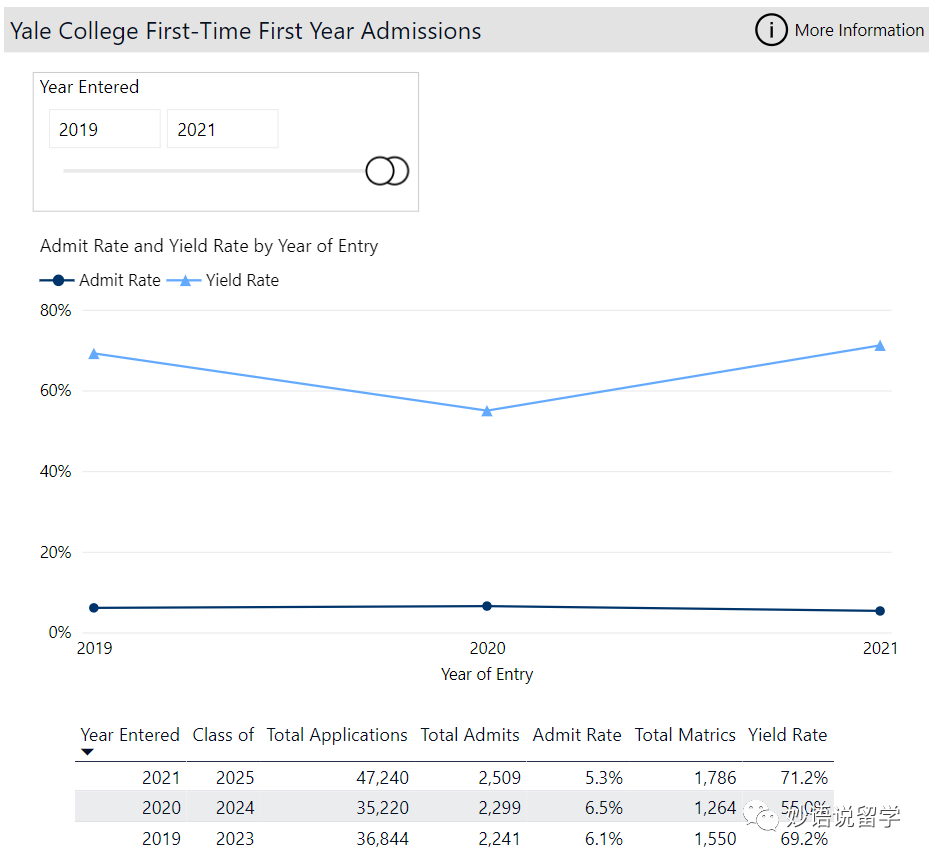Click the 80% y-axis label

(x=55, y=311)
